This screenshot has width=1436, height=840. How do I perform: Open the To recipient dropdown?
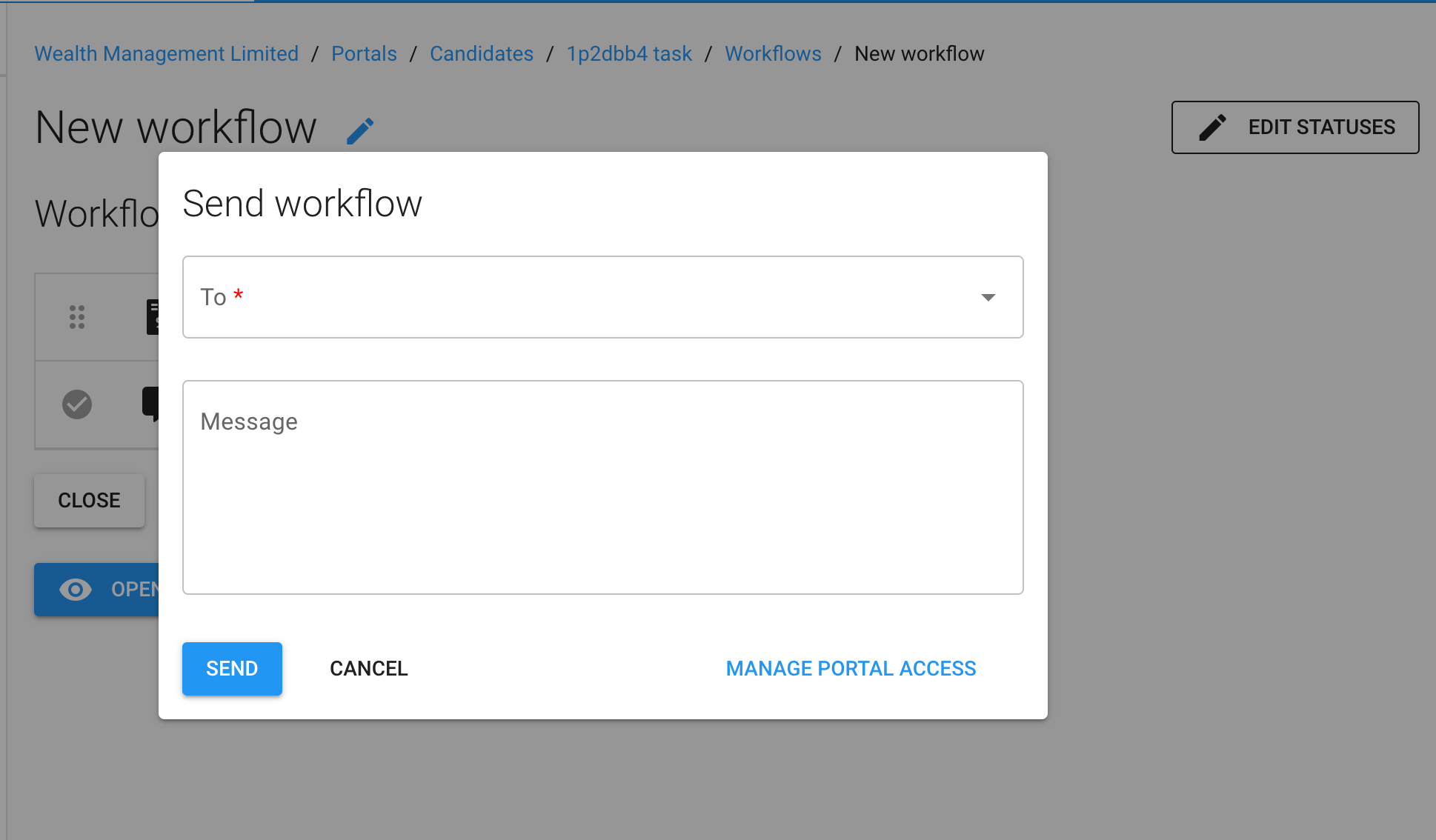(x=519, y=297)
